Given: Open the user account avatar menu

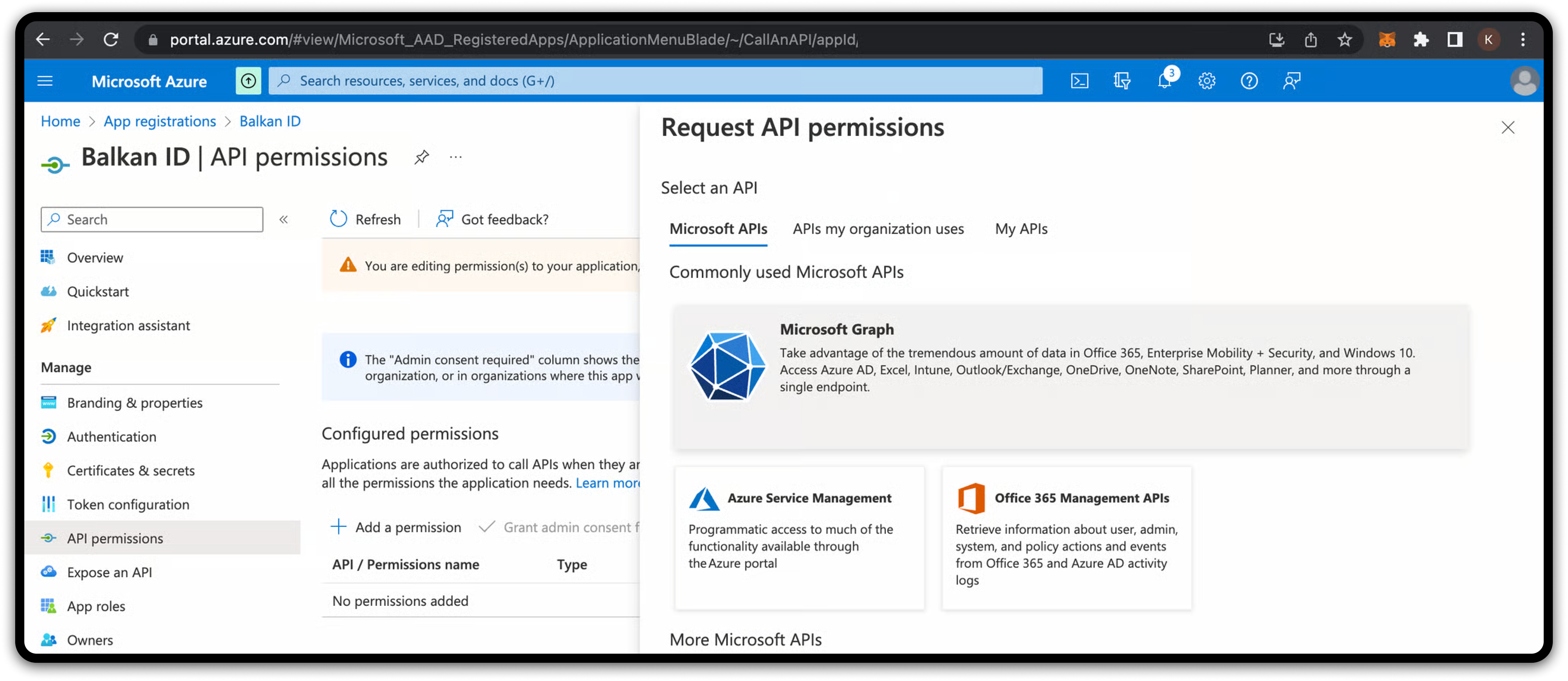Looking at the screenshot, I should coord(1524,81).
